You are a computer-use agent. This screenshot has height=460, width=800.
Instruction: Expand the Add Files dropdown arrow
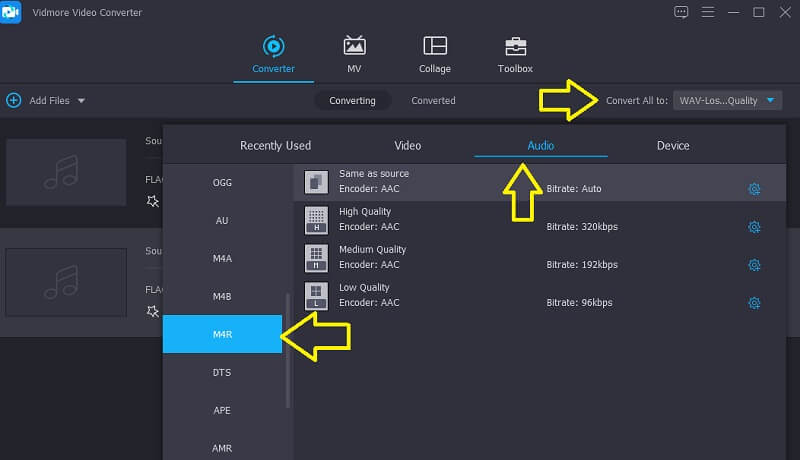(x=81, y=101)
